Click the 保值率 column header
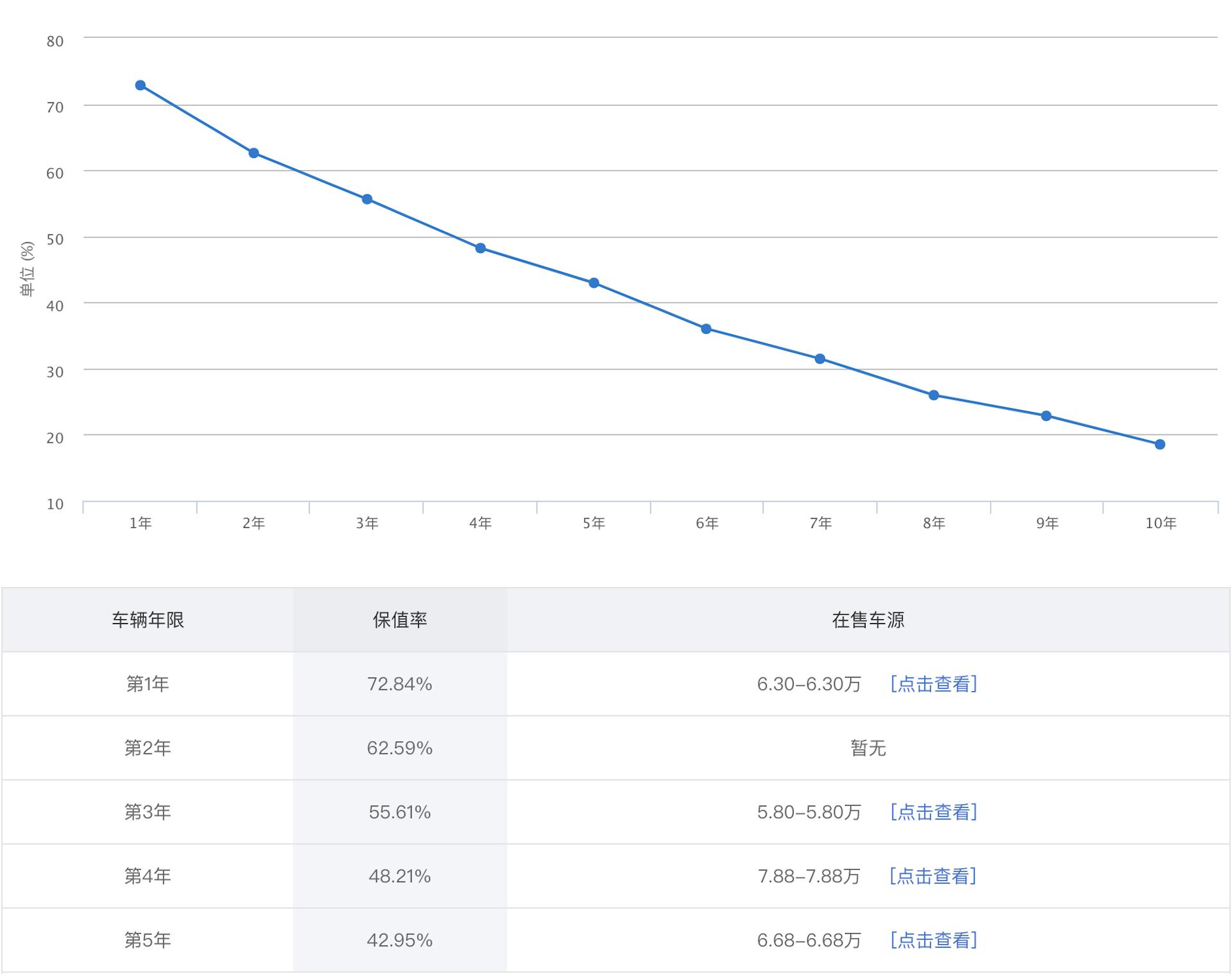1232x974 pixels. [x=400, y=620]
